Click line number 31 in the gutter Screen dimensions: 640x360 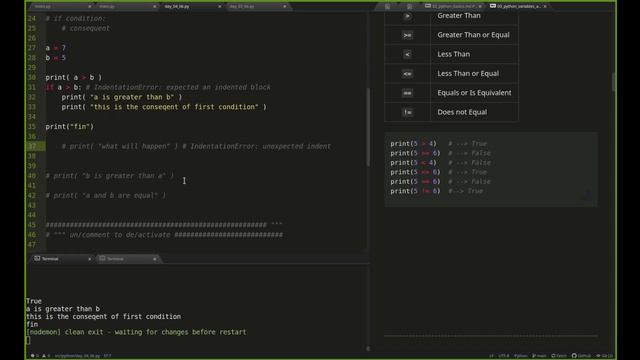(31, 87)
